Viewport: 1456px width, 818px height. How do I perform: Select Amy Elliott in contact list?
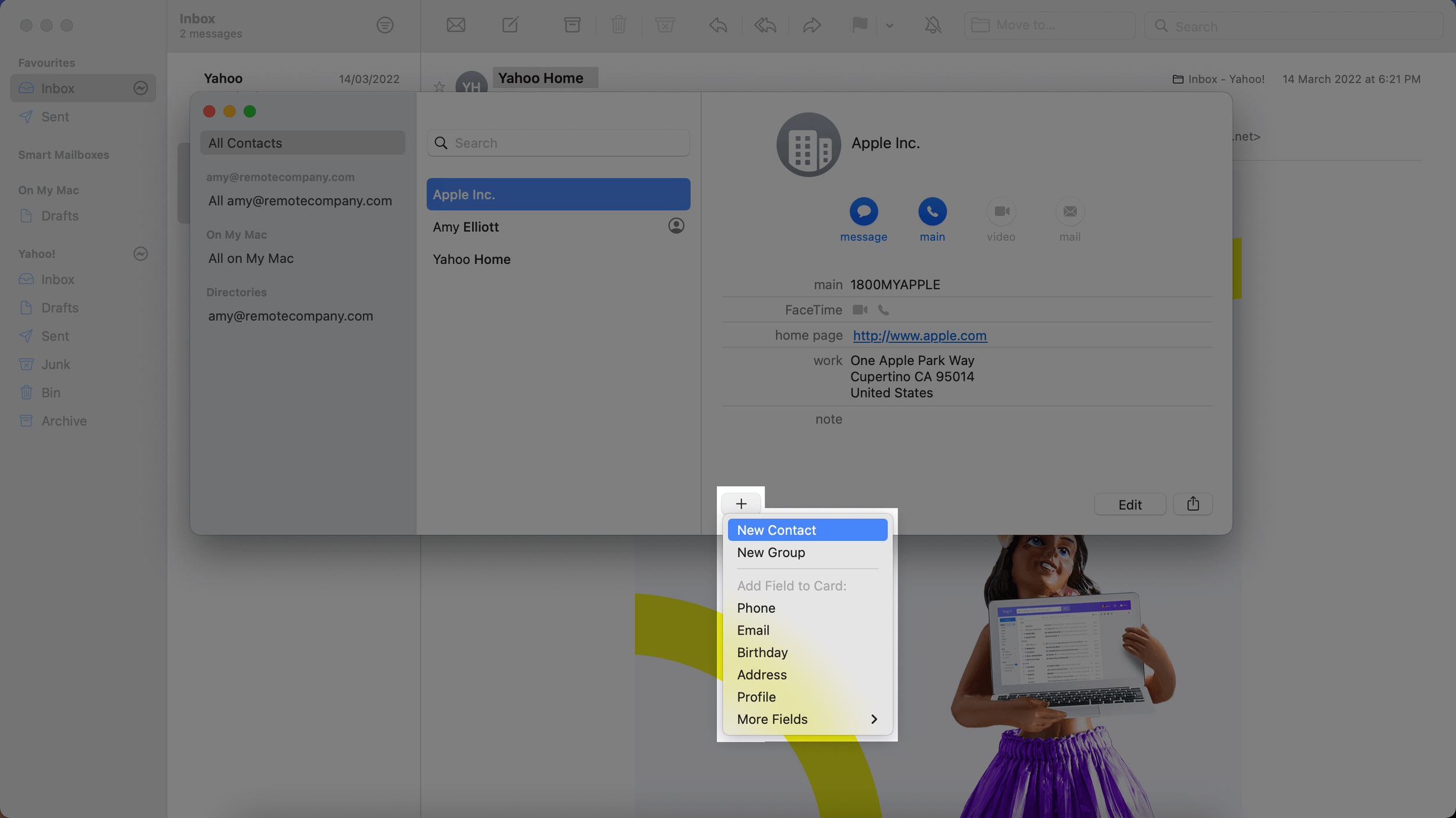coord(466,226)
